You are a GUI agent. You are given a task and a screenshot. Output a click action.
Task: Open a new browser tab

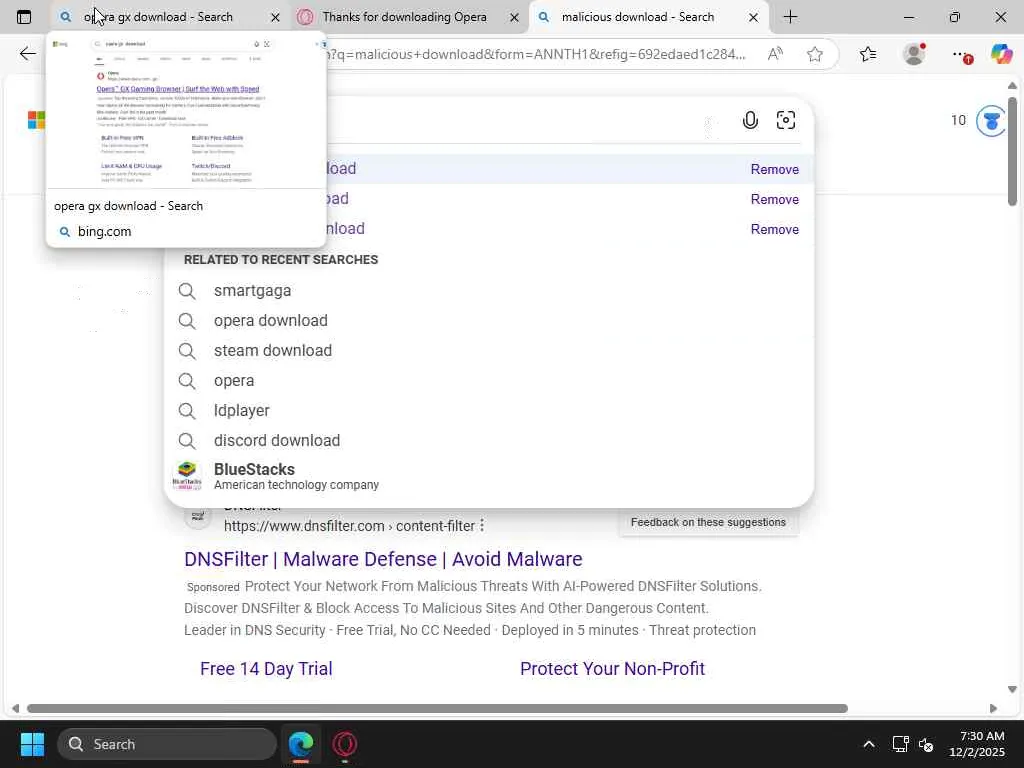click(790, 17)
